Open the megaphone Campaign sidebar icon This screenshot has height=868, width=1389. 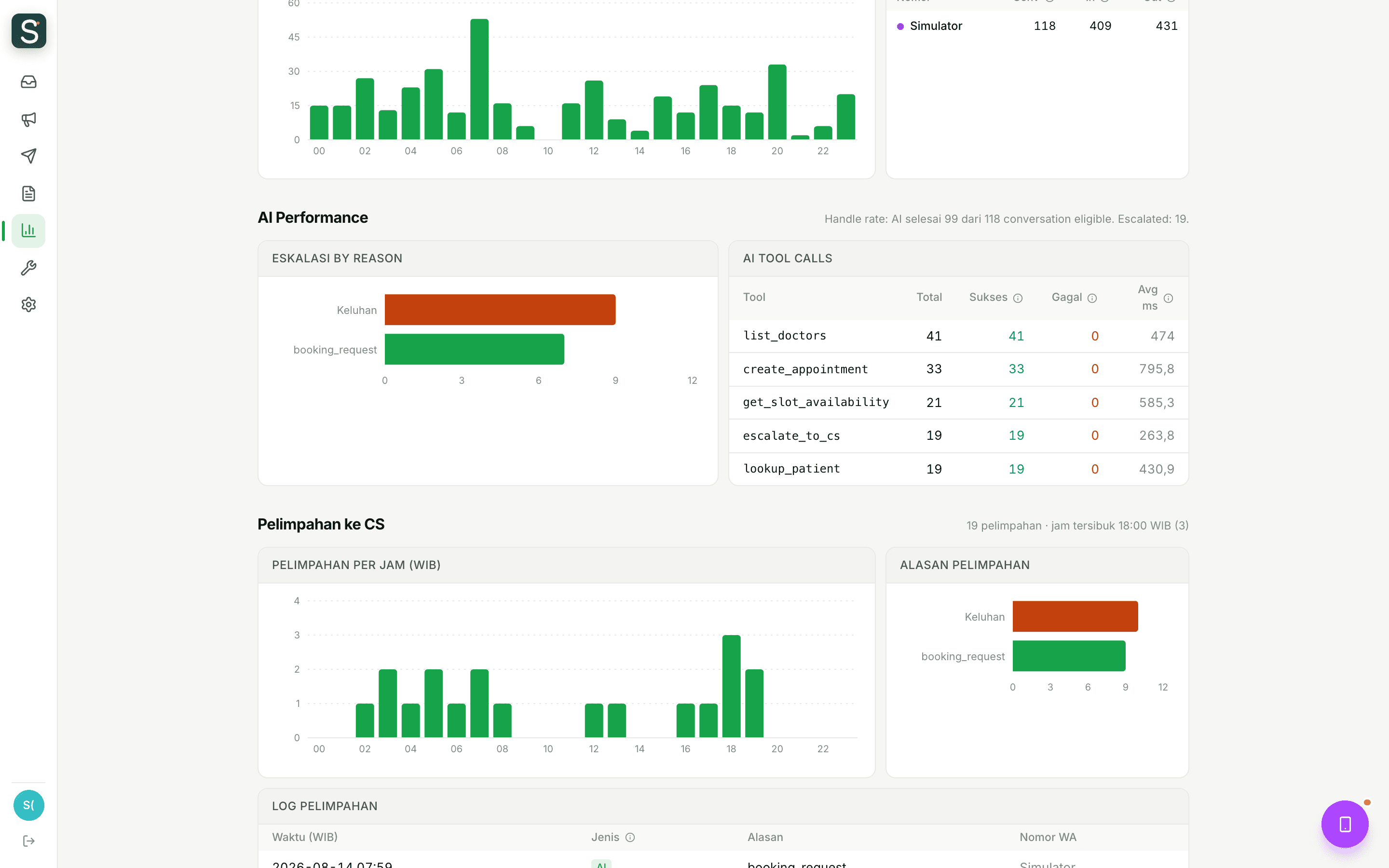29,119
